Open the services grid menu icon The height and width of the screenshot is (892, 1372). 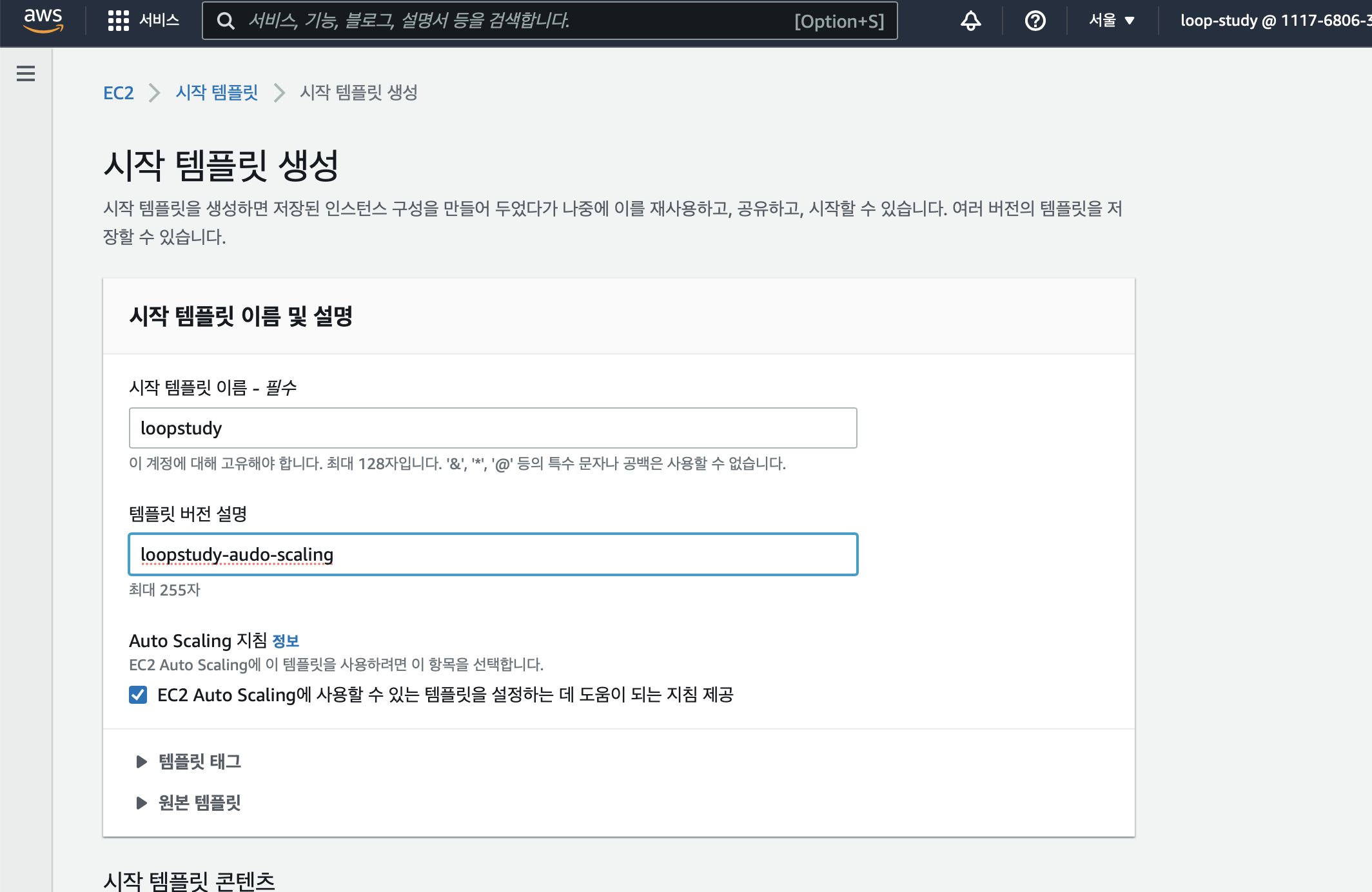pos(118,21)
